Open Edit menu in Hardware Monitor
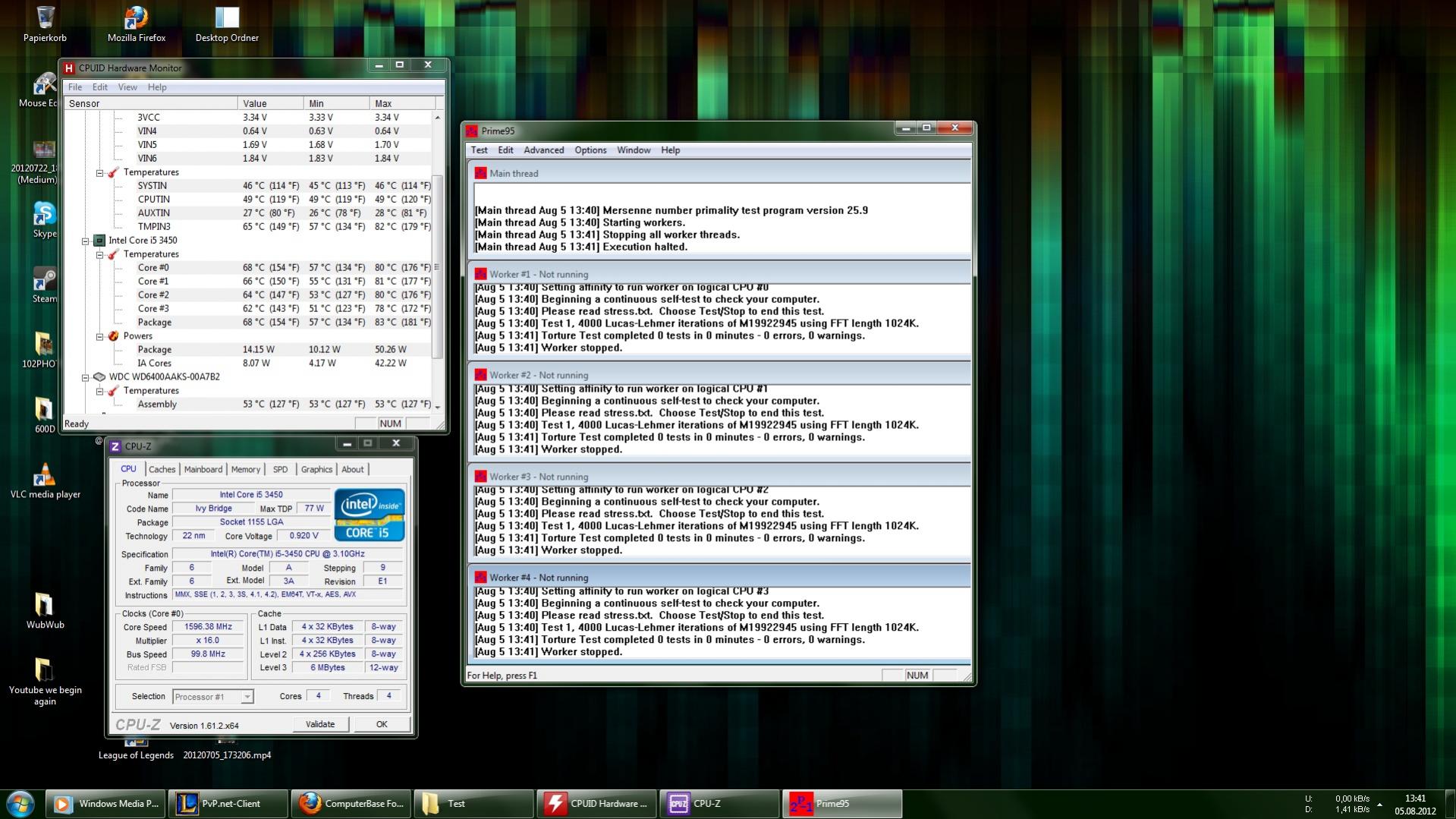Viewport: 1456px width, 819px height. pos(100,87)
